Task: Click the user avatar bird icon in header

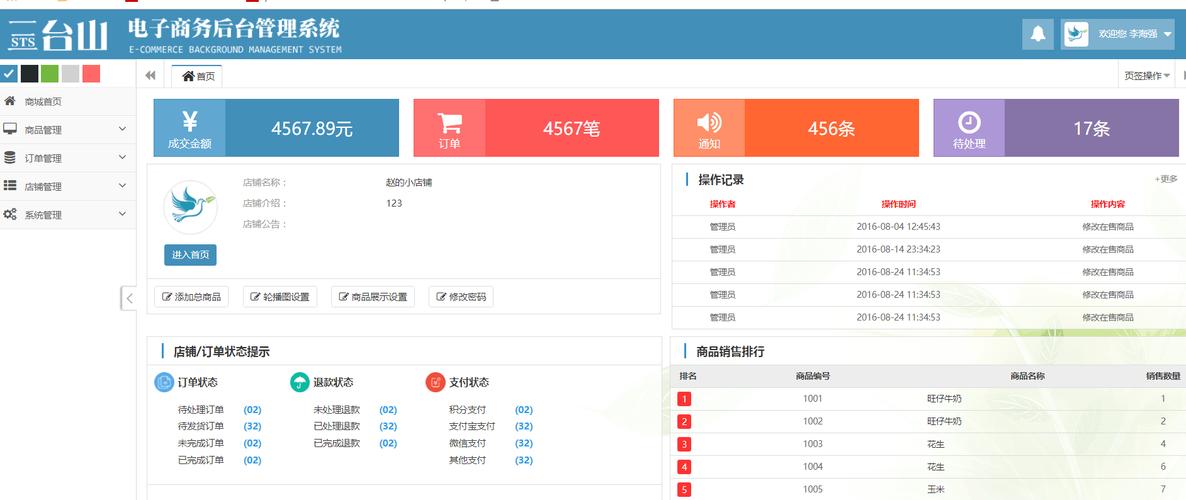Action: [1076, 34]
